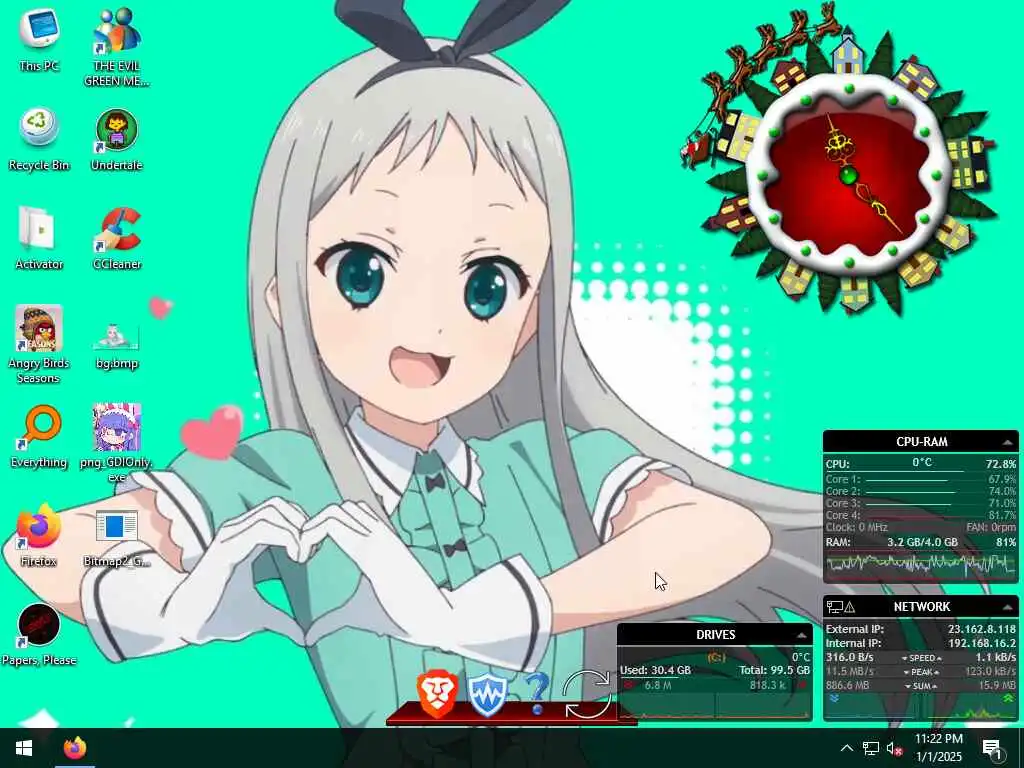The width and height of the screenshot is (1024, 768).
Task: Click the green upload arrows in NETWORK widget
Action: 1009,699
